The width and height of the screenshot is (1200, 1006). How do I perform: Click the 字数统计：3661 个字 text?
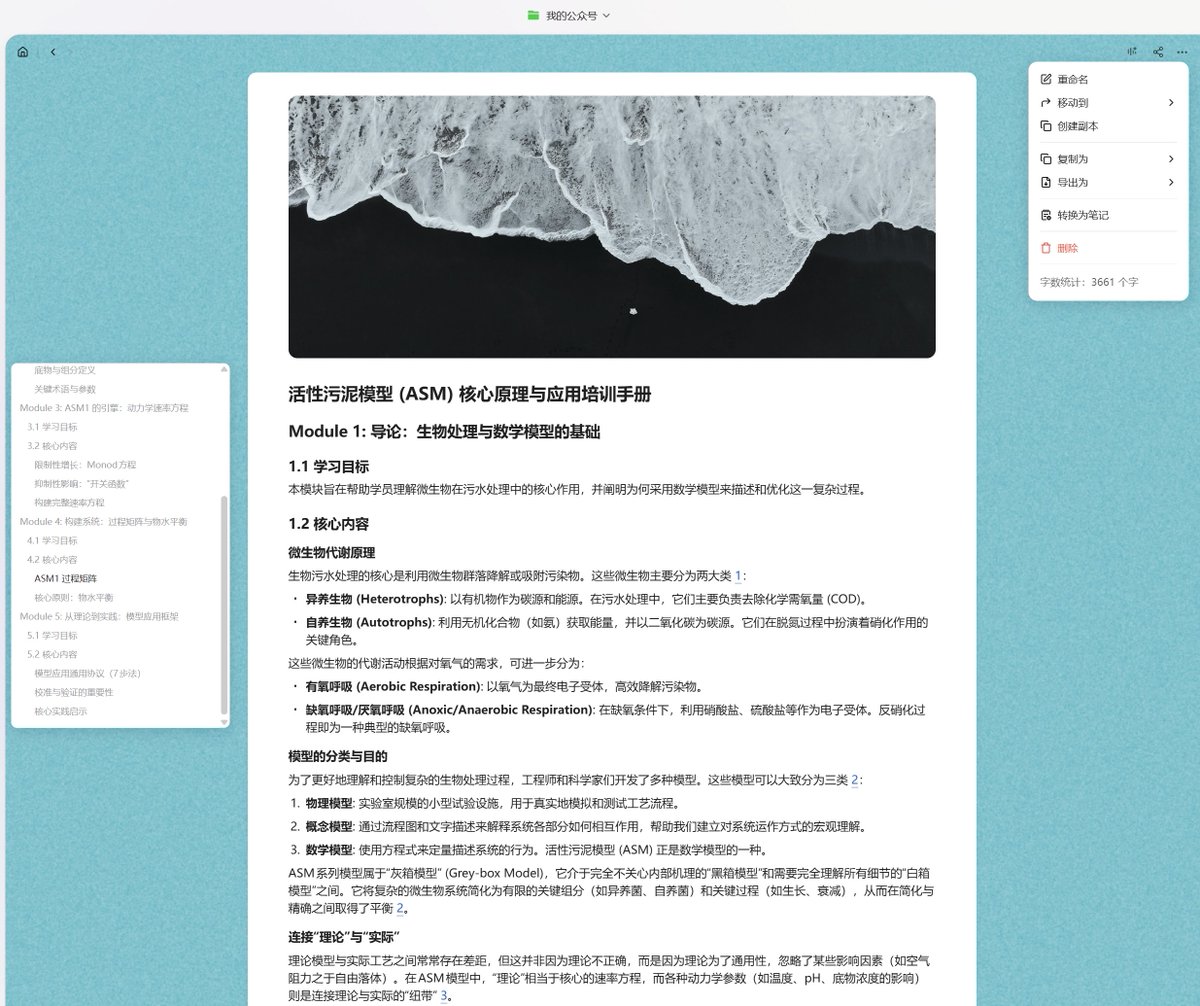[1088, 282]
